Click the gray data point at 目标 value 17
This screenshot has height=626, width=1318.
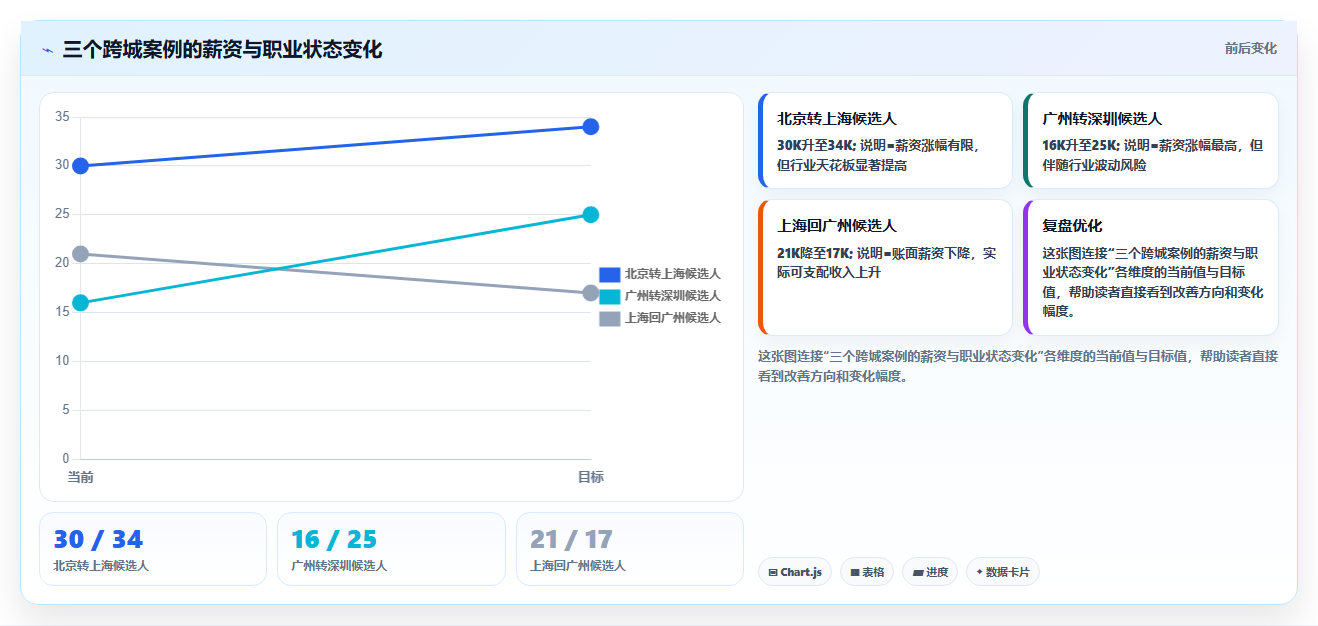click(591, 293)
